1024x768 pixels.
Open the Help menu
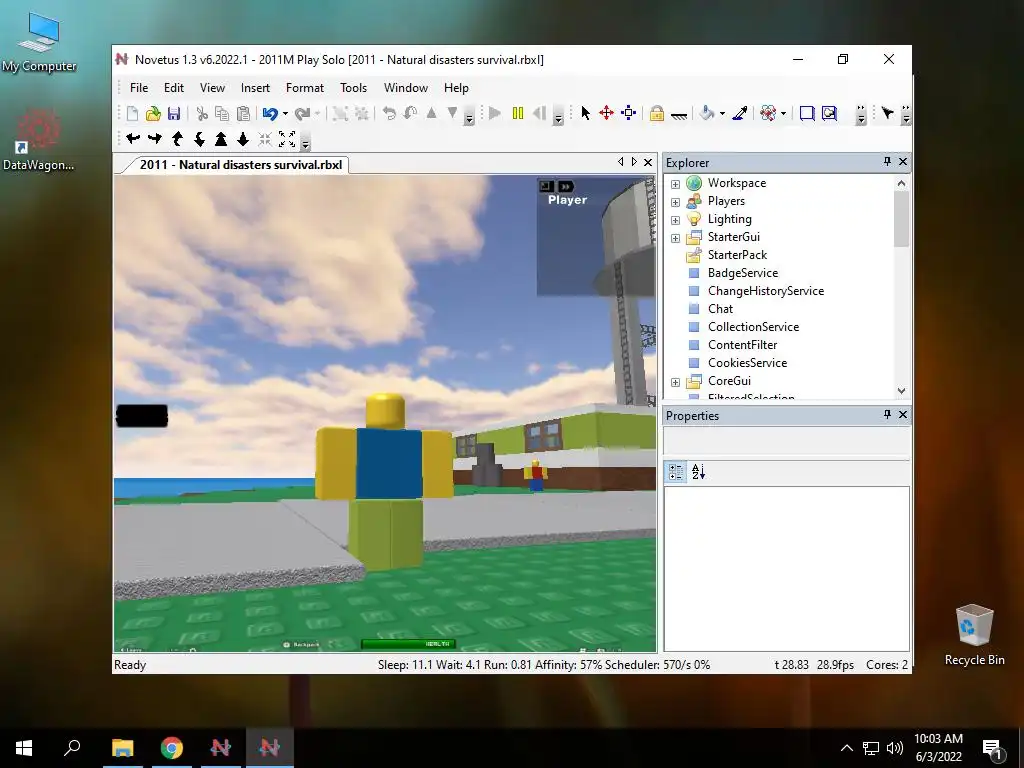456,88
